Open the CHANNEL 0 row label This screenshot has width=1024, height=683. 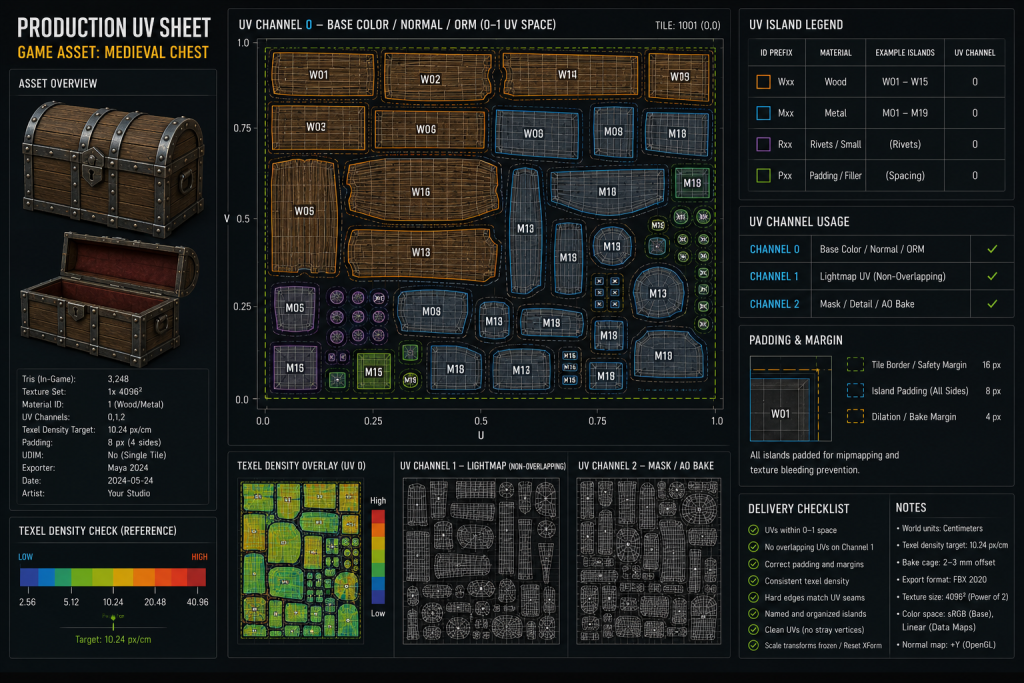pos(775,249)
